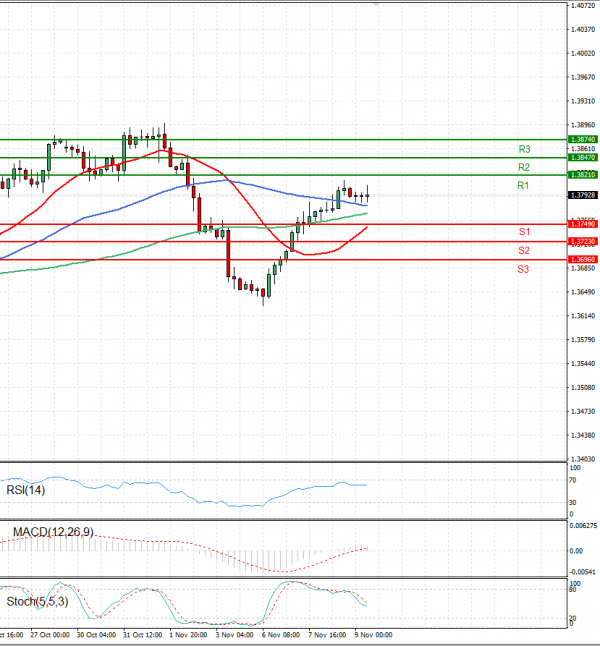Screen dimensions: 600x646
Task: Click the 7 Nov 16:00 time label
Action: pos(327,635)
